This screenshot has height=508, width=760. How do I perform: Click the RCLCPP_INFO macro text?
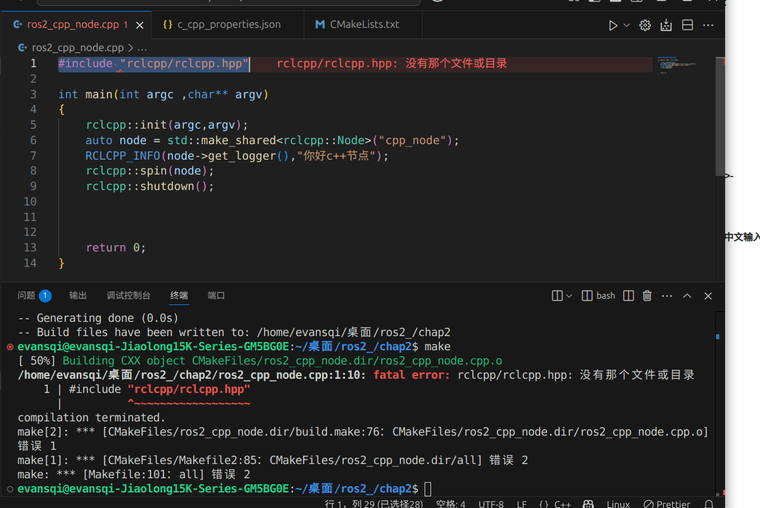coord(122,156)
